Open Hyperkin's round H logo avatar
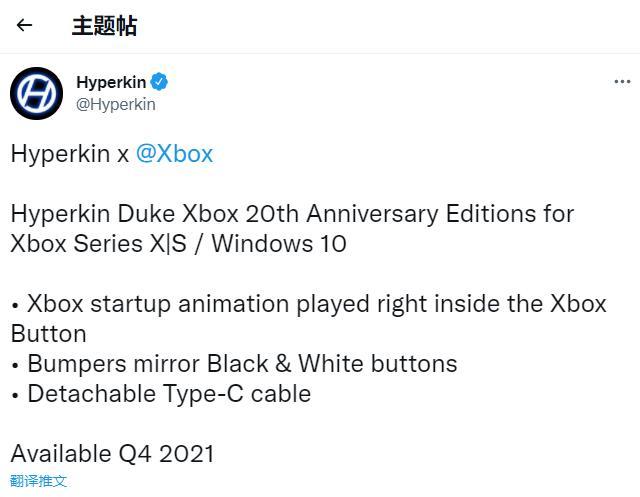The width and height of the screenshot is (640, 497). point(36,93)
